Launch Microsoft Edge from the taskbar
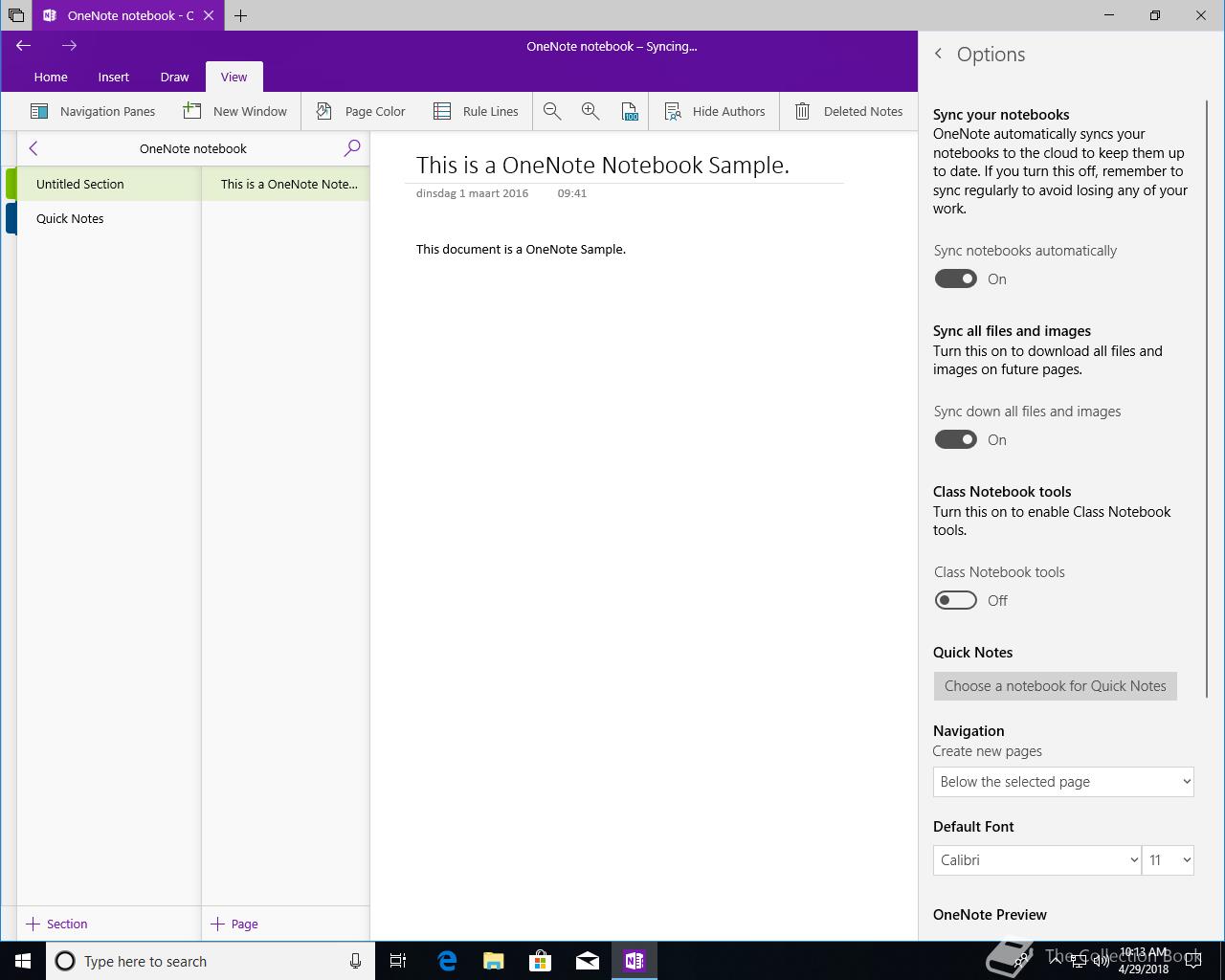This screenshot has width=1225, height=980. (x=447, y=961)
